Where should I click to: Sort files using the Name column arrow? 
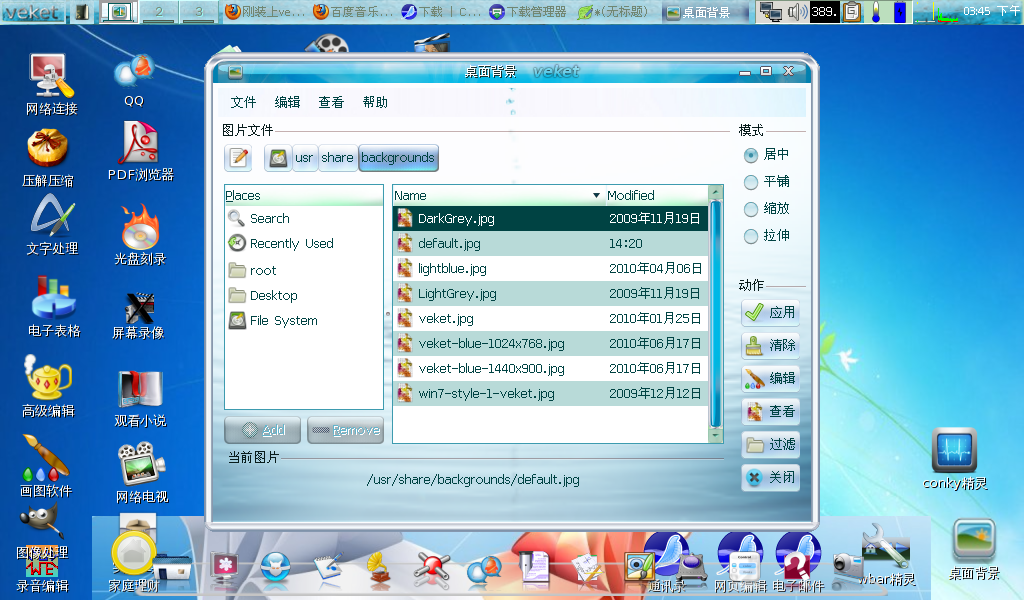point(596,195)
